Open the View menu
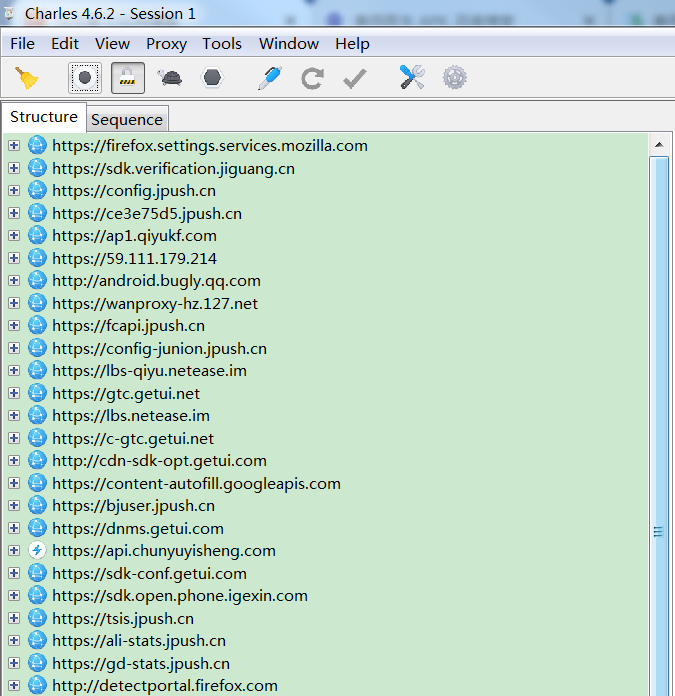 (x=112, y=44)
